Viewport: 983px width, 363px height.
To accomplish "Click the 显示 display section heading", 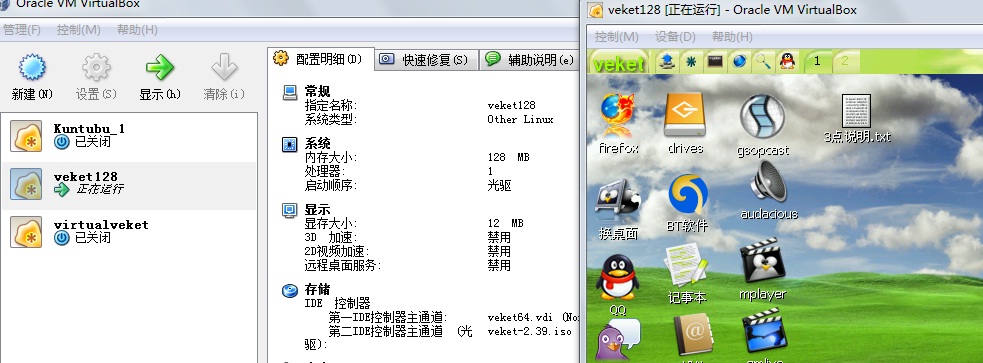I will [317, 209].
